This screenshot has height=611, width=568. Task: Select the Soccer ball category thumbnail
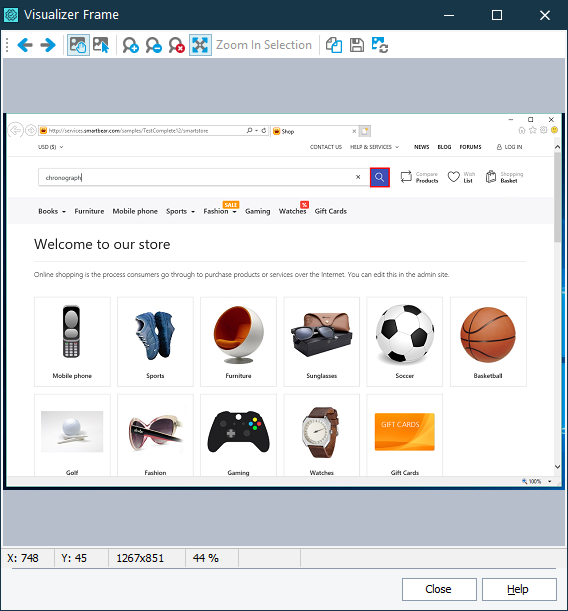pos(404,341)
